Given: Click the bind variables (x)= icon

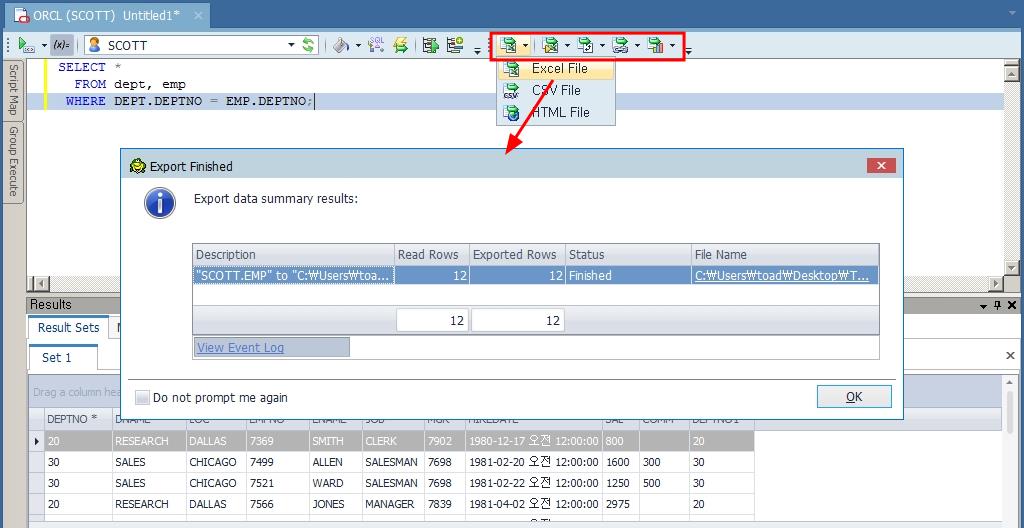Looking at the screenshot, I should point(62,45).
